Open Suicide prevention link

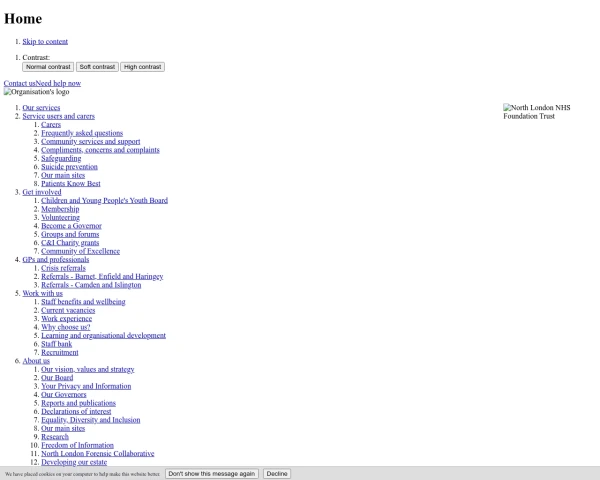point(69,167)
